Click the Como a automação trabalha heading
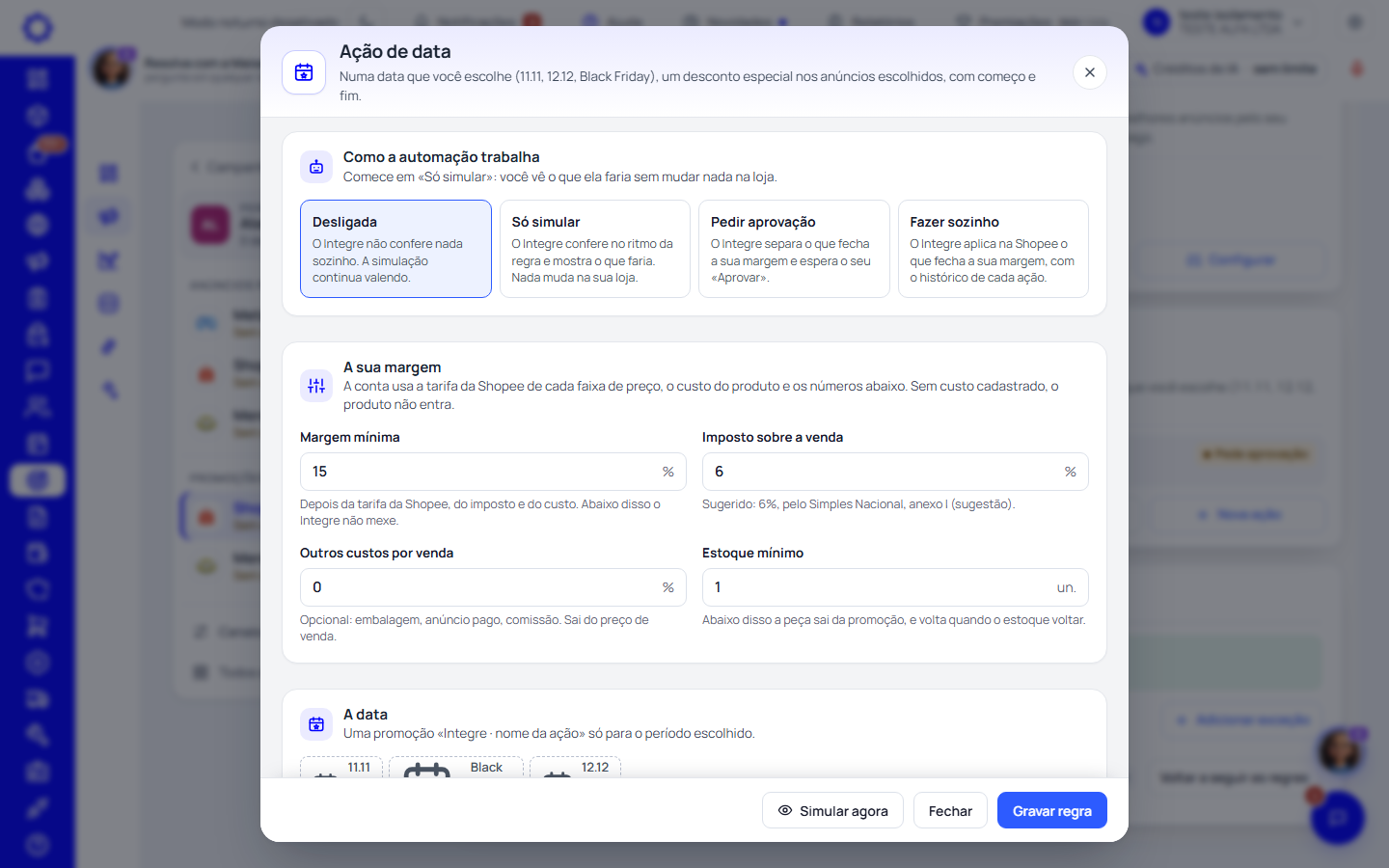 click(x=441, y=157)
